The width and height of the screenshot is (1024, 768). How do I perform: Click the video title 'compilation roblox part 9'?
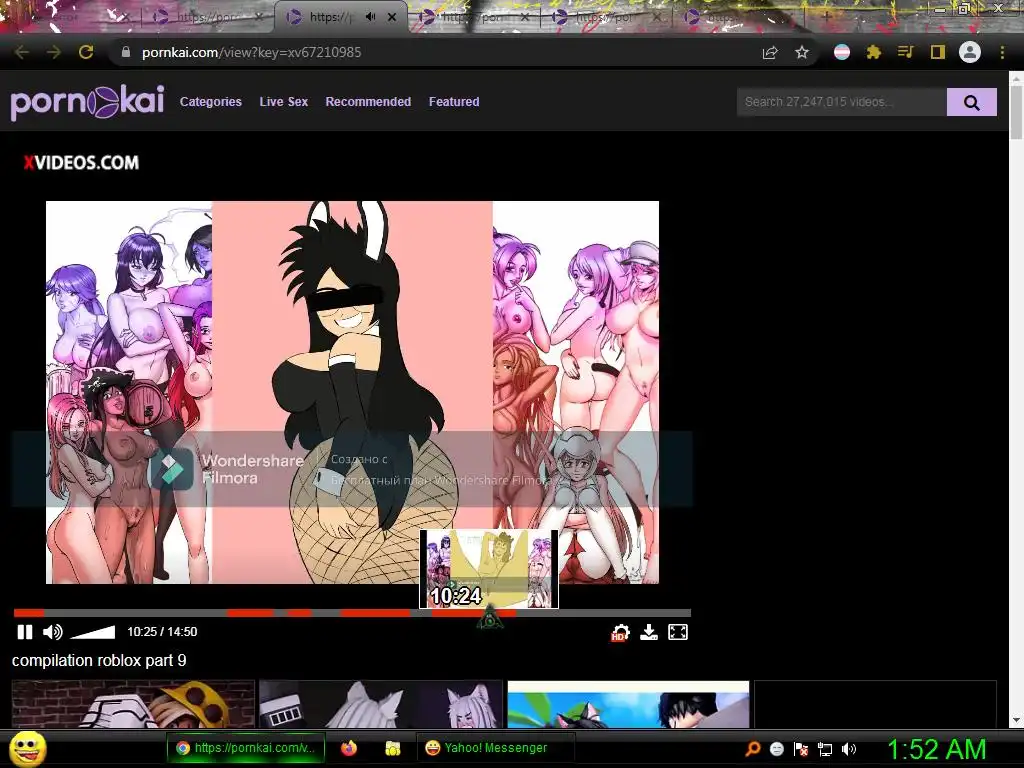[99, 660]
